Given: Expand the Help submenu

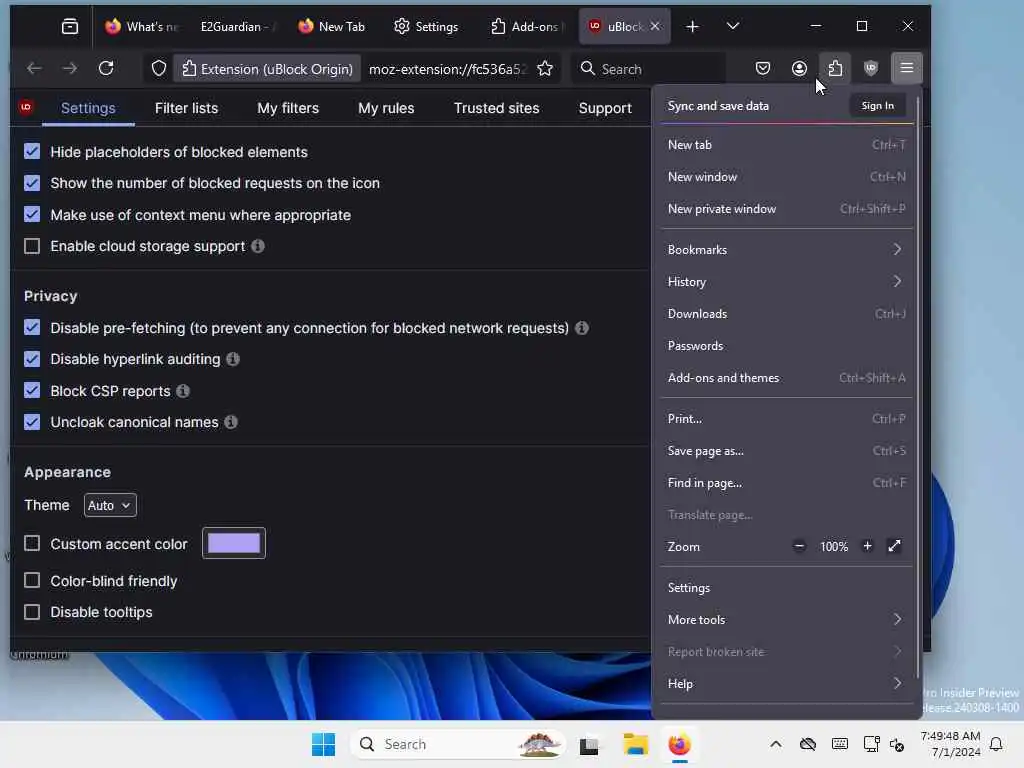Looking at the screenshot, I should 786,684.
